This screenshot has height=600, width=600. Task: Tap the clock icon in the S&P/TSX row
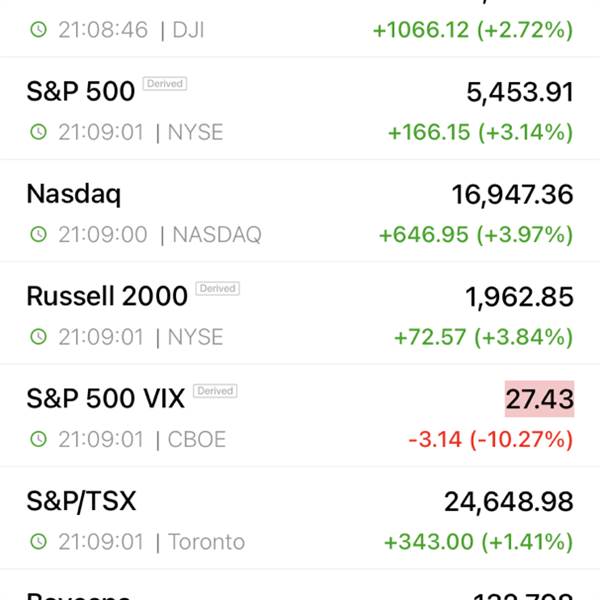point(38,541)
